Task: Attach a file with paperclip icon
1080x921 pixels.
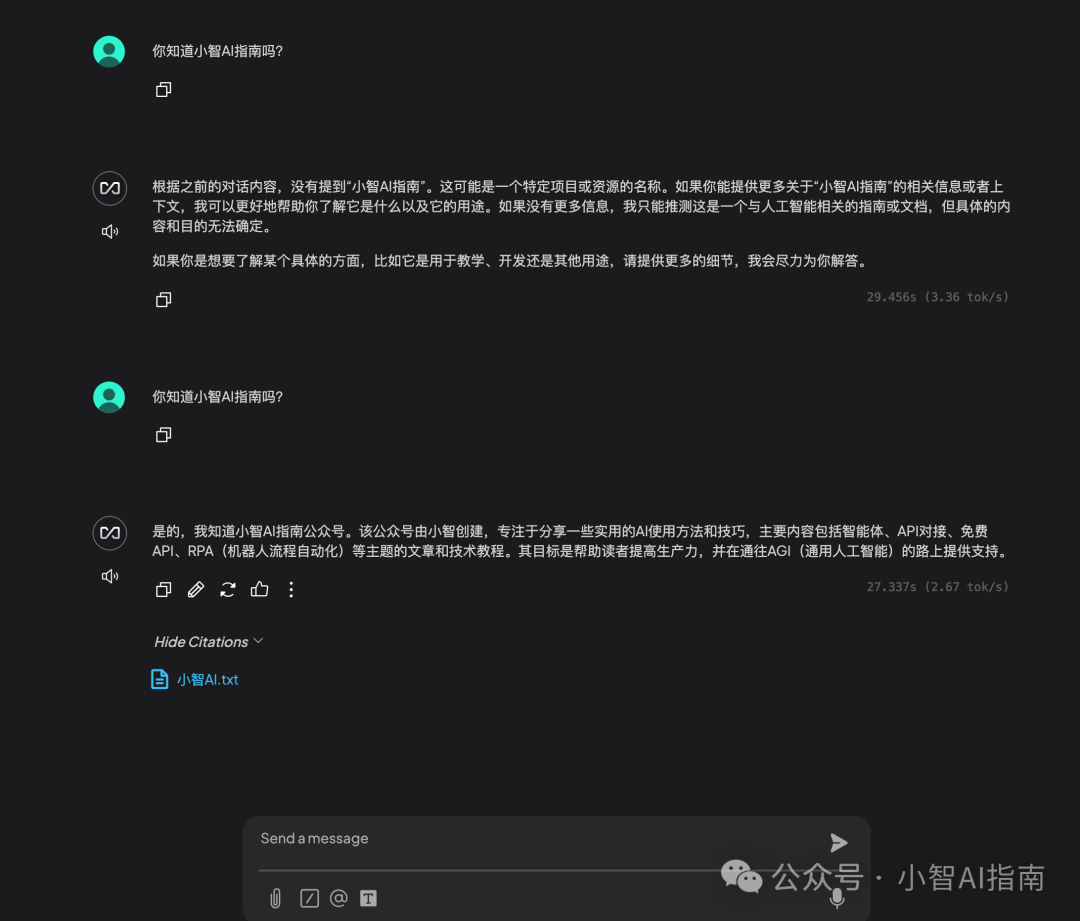Action: coord(276,898)
